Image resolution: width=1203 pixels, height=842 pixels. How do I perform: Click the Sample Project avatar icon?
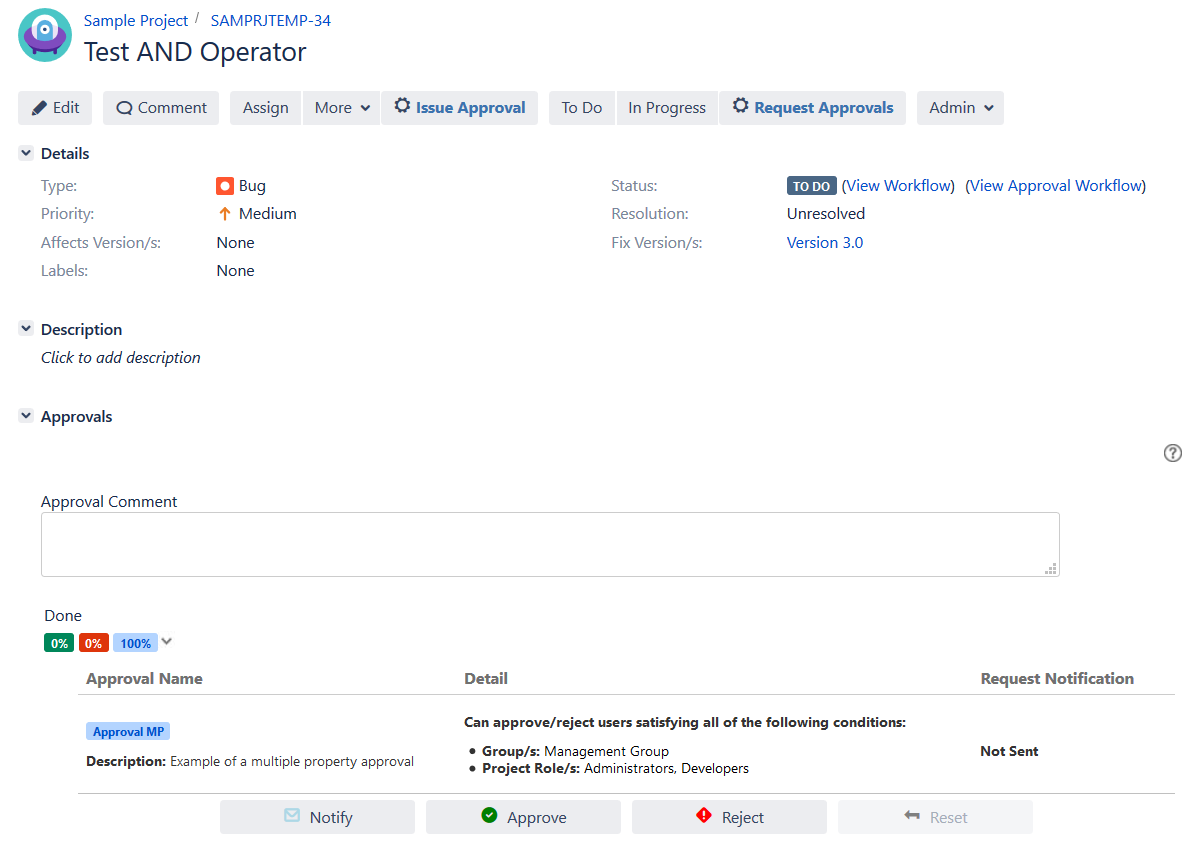(x=45, y=36)
